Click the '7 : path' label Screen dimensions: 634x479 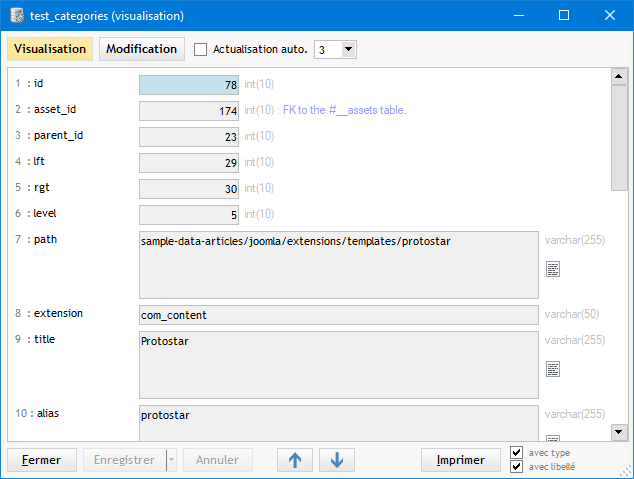point(36,239)
